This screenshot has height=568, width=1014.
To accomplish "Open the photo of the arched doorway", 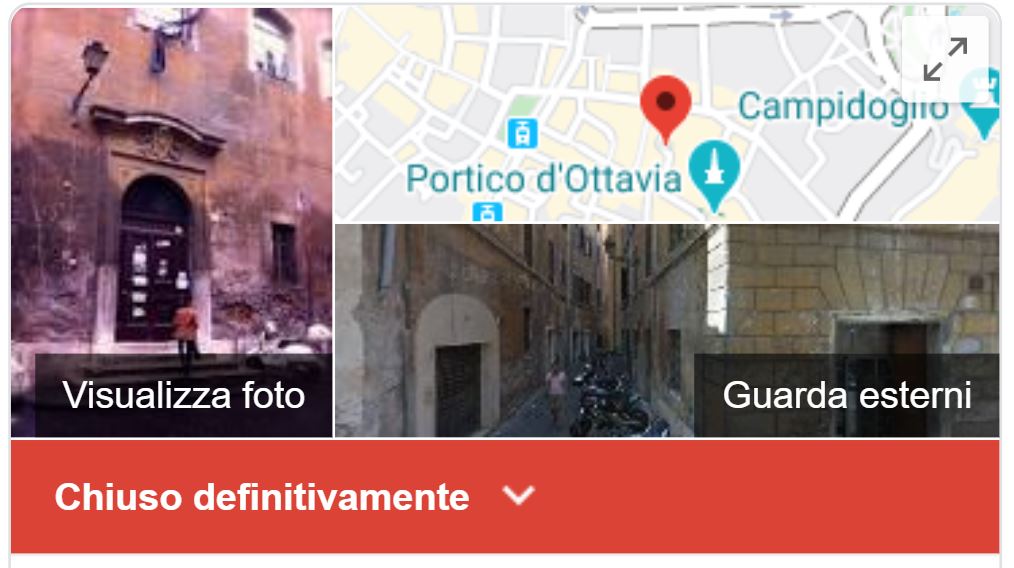I will pos(171,222).
